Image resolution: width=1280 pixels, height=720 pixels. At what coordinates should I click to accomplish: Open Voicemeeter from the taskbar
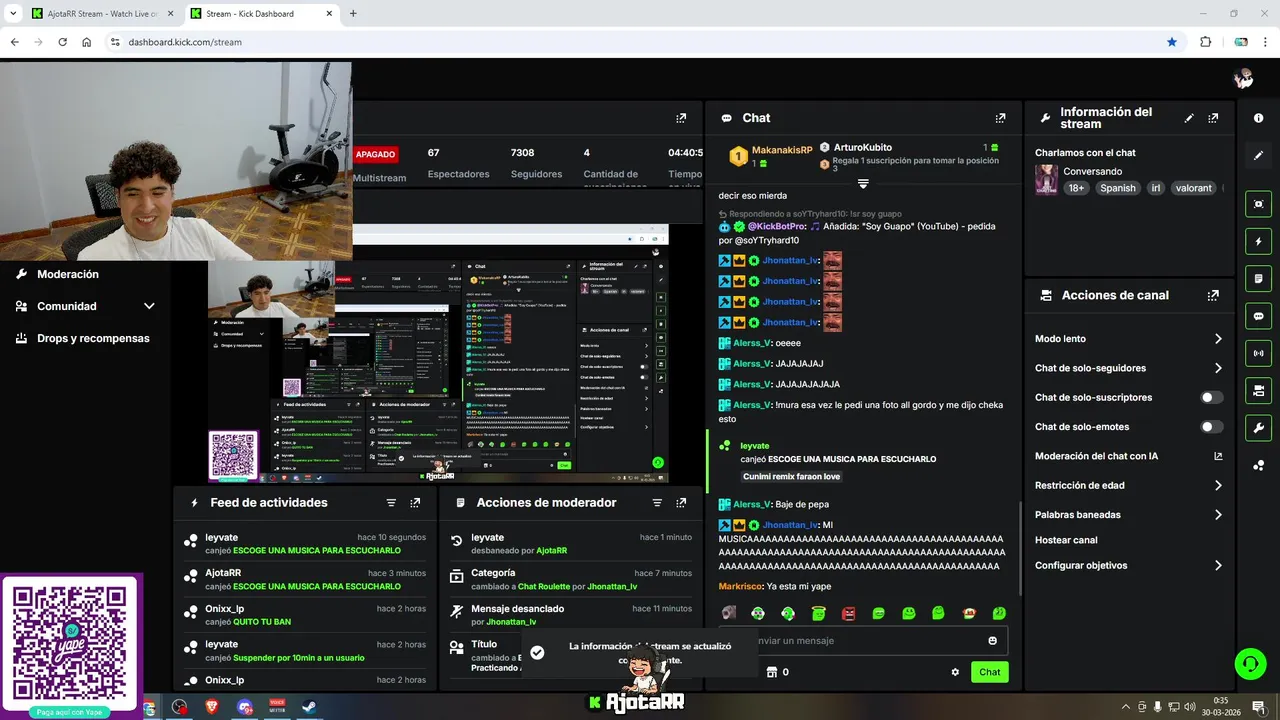coord(277,707)
